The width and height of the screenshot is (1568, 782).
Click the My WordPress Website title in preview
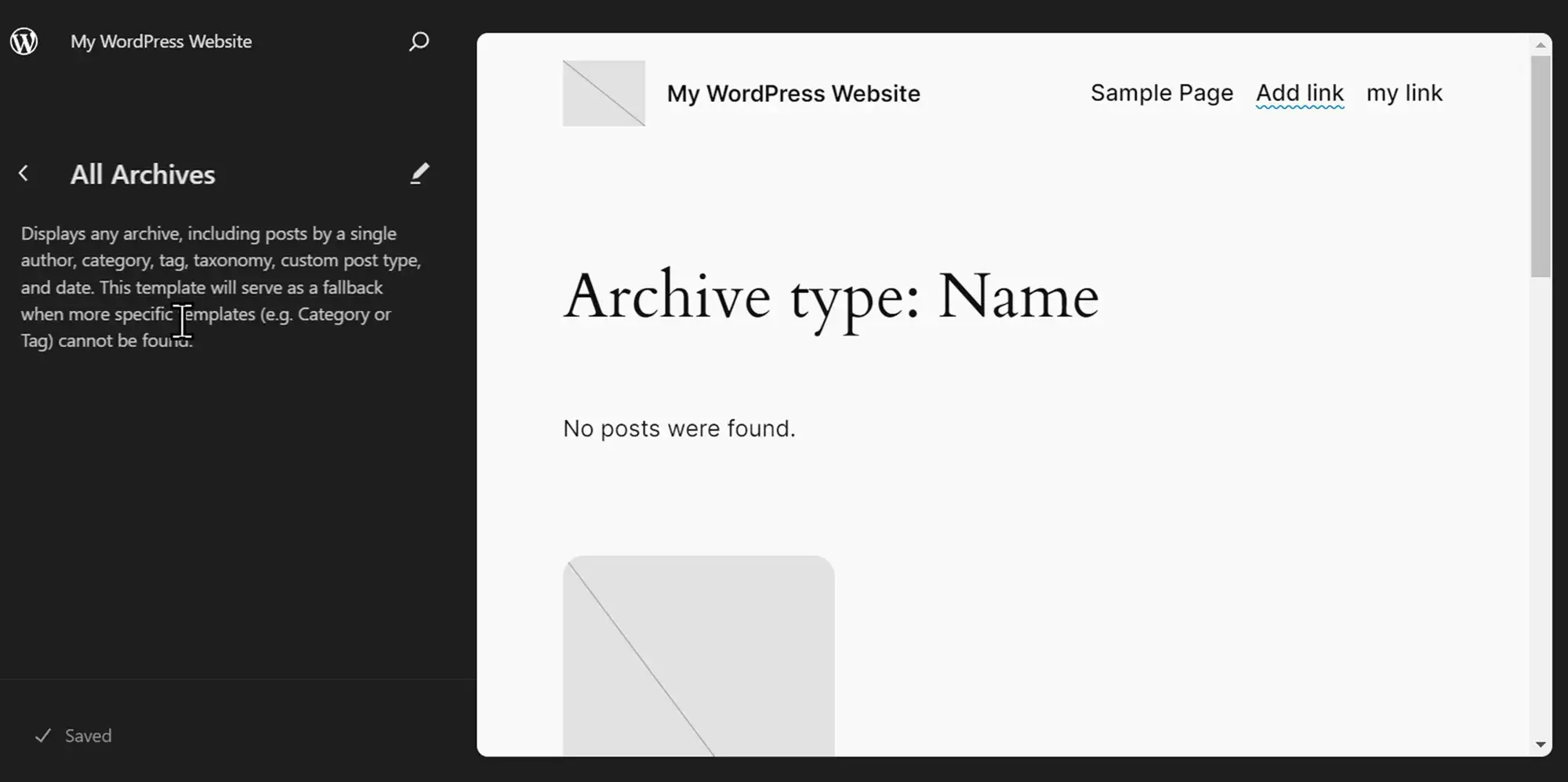pyautogui.click(x=793, y=93)
